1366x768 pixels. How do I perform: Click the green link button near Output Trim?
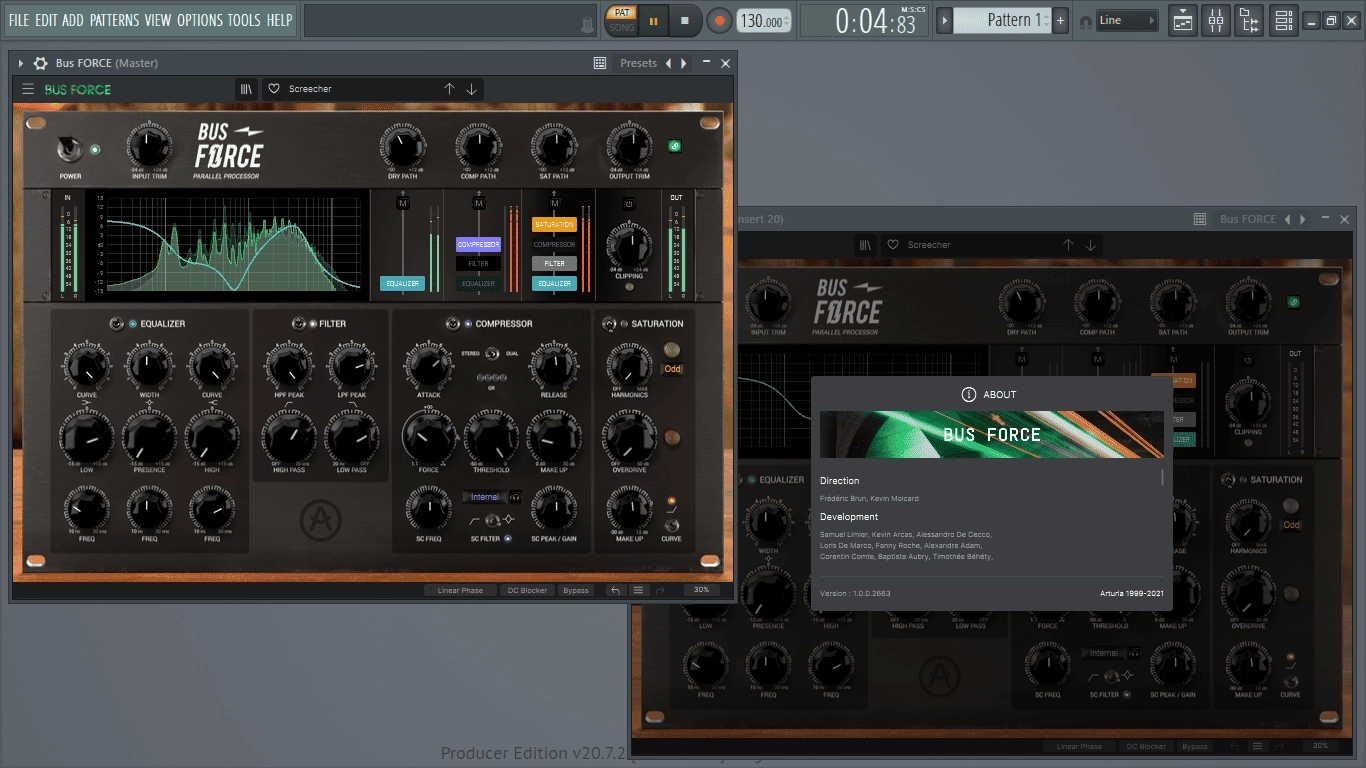point(675,146)
